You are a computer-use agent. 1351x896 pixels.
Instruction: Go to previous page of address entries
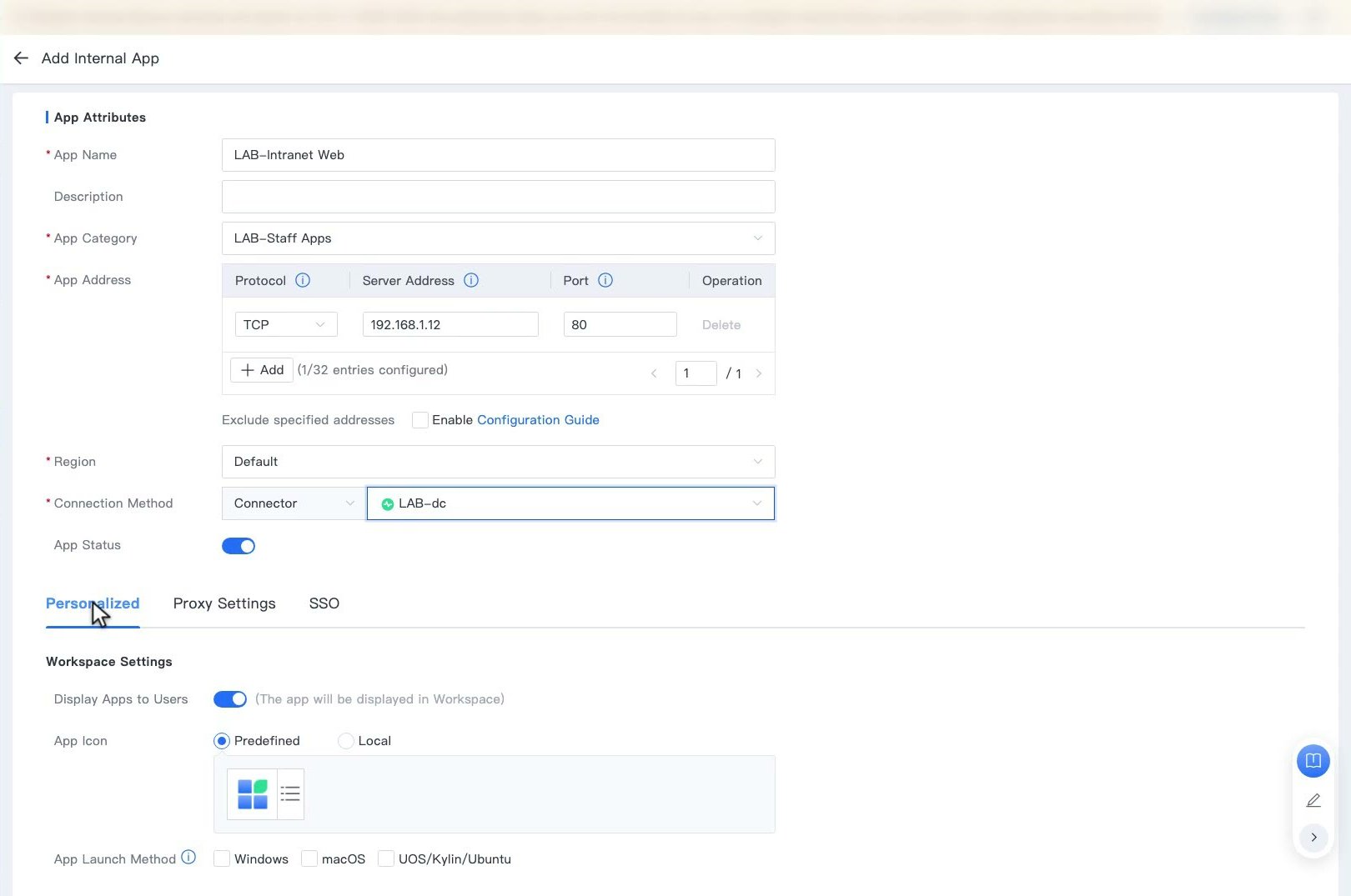pyautogui.click(x=654, y=373)
